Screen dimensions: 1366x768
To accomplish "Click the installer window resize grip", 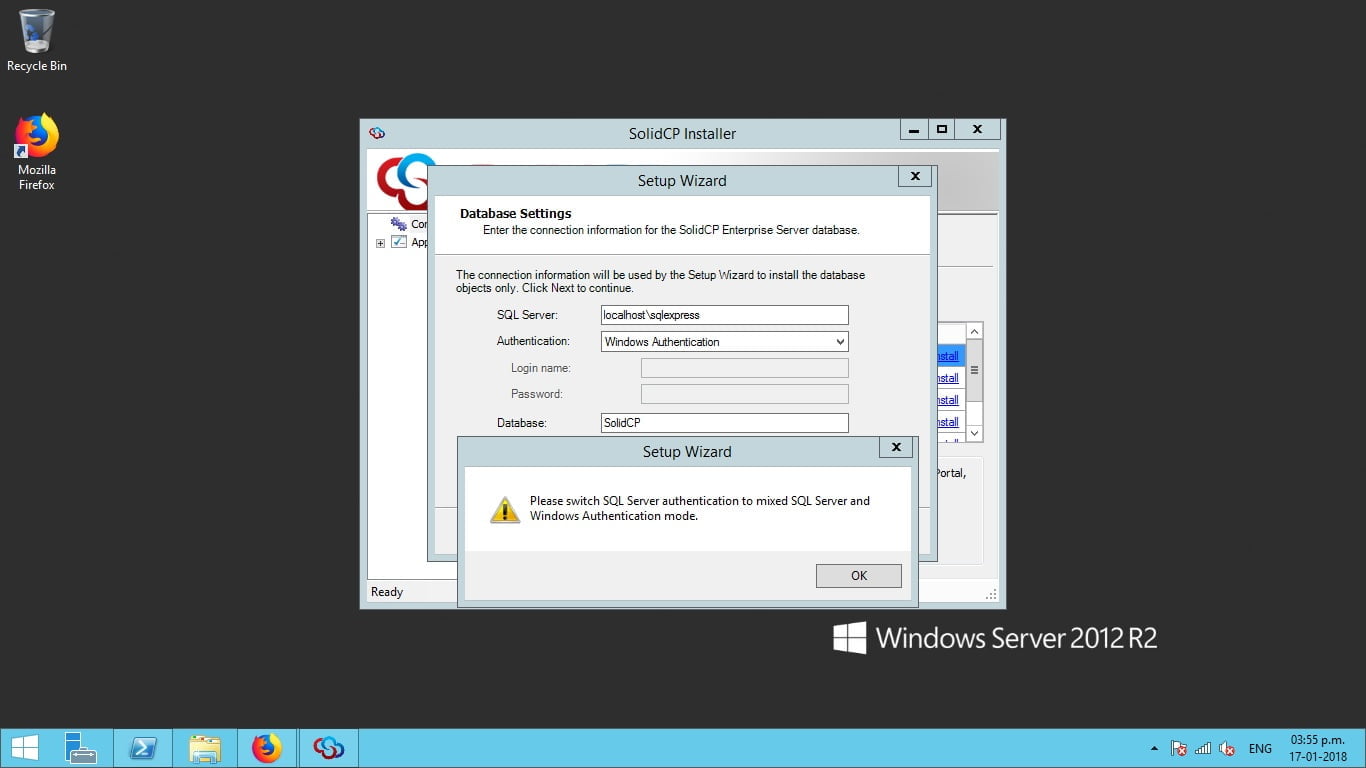I will (x=992, y=595).
